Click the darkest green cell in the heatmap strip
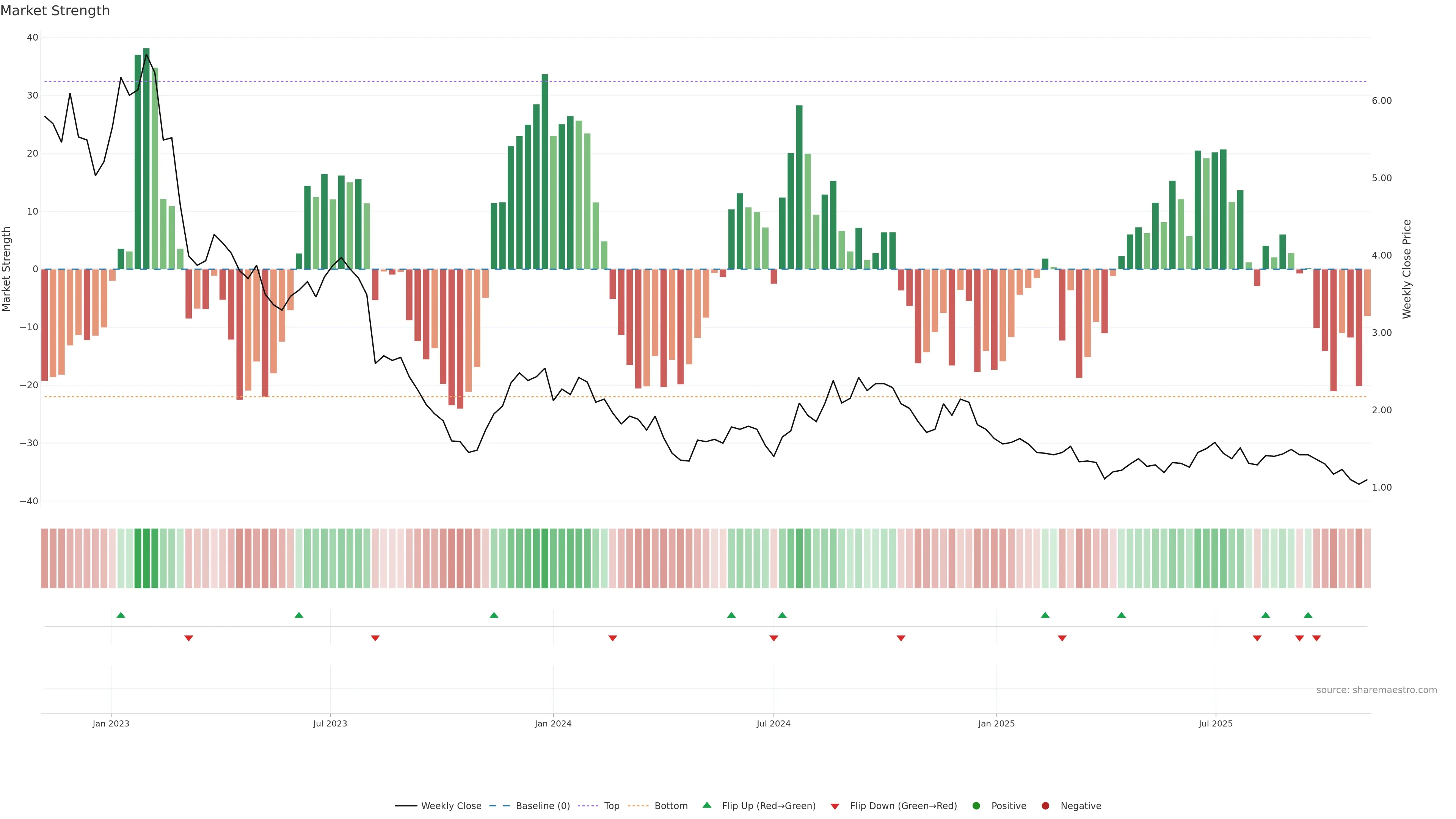 tap(146, 559)
